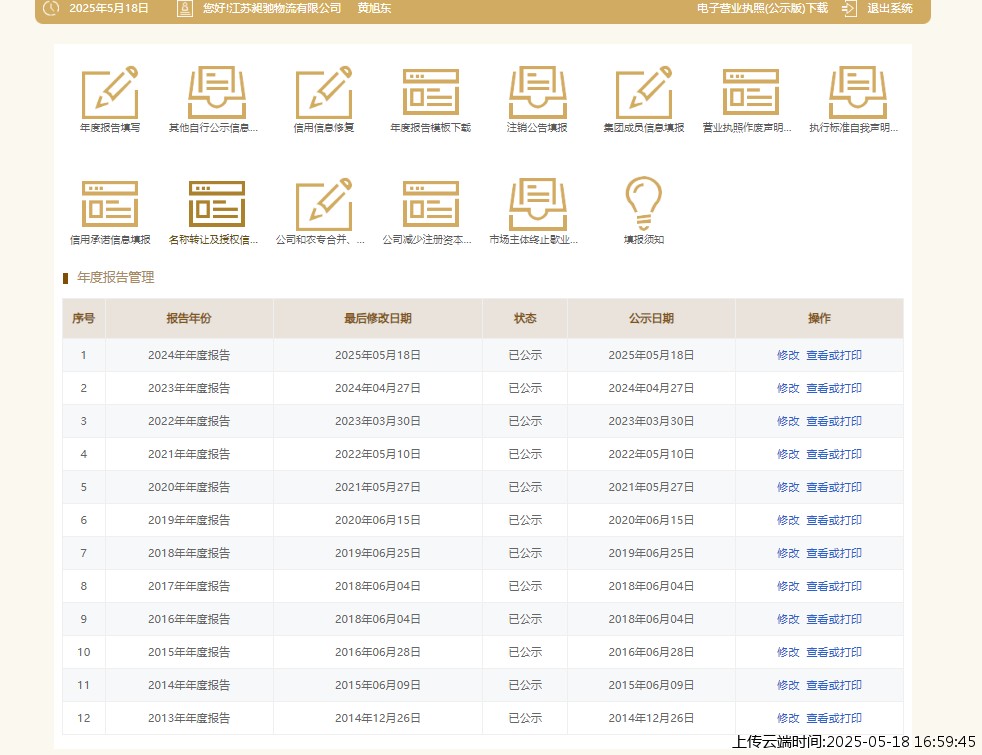Click 修改 for 2021年年度报告
This screenshot has height=755, width=982.
point(788,454)
